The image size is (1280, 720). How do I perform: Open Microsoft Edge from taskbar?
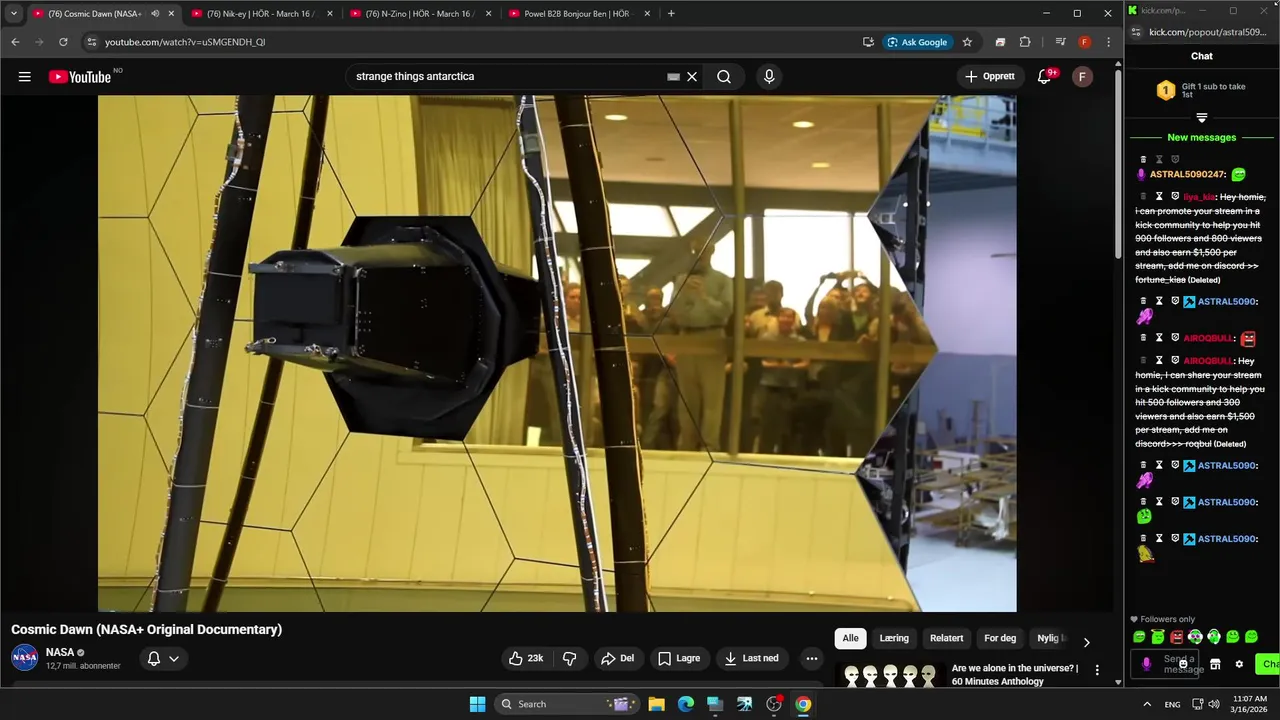click(686, 704)
